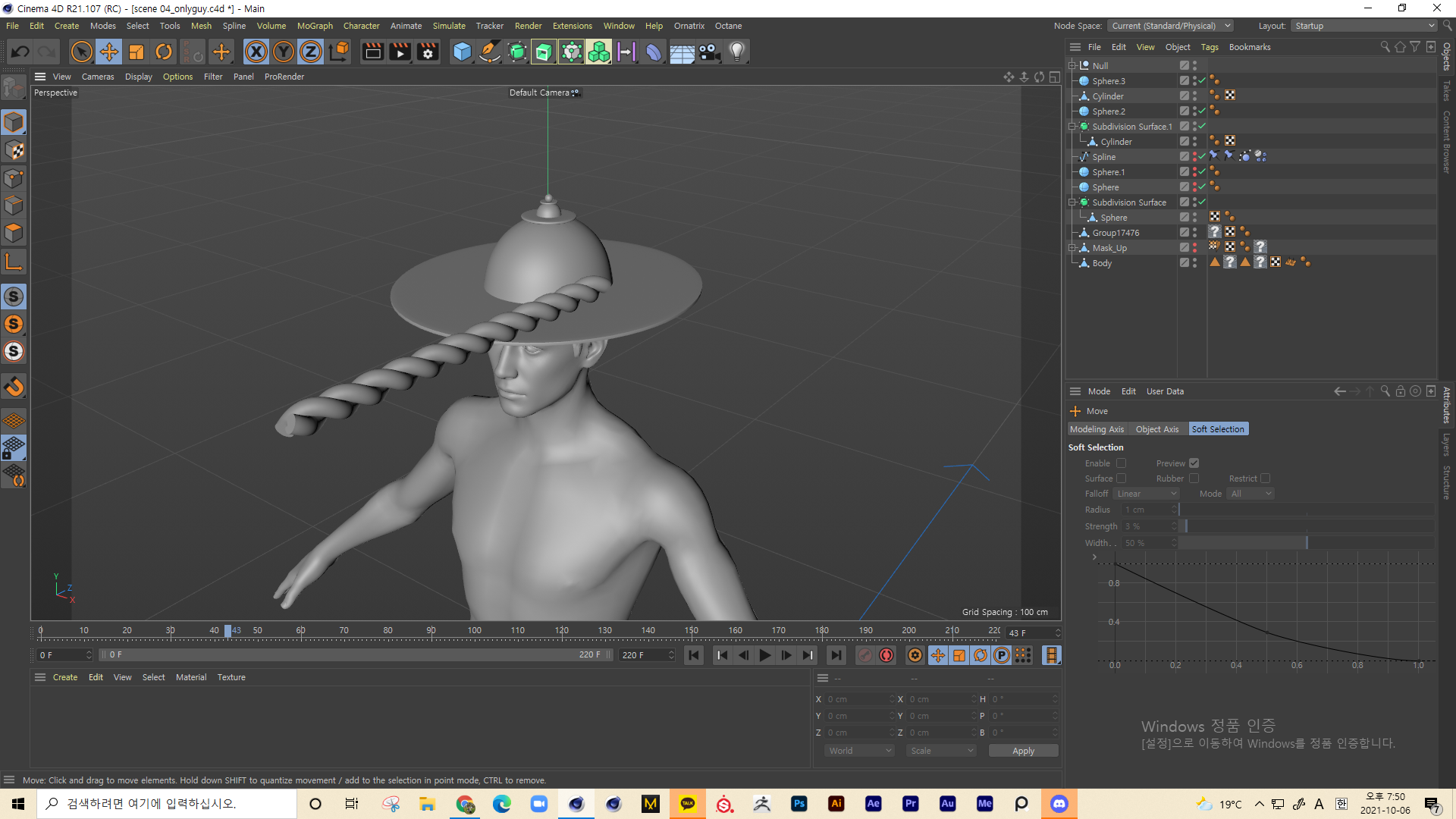1456x819 pixels.
Task: Click the Scale tool icon
Action: click(137, 51)
